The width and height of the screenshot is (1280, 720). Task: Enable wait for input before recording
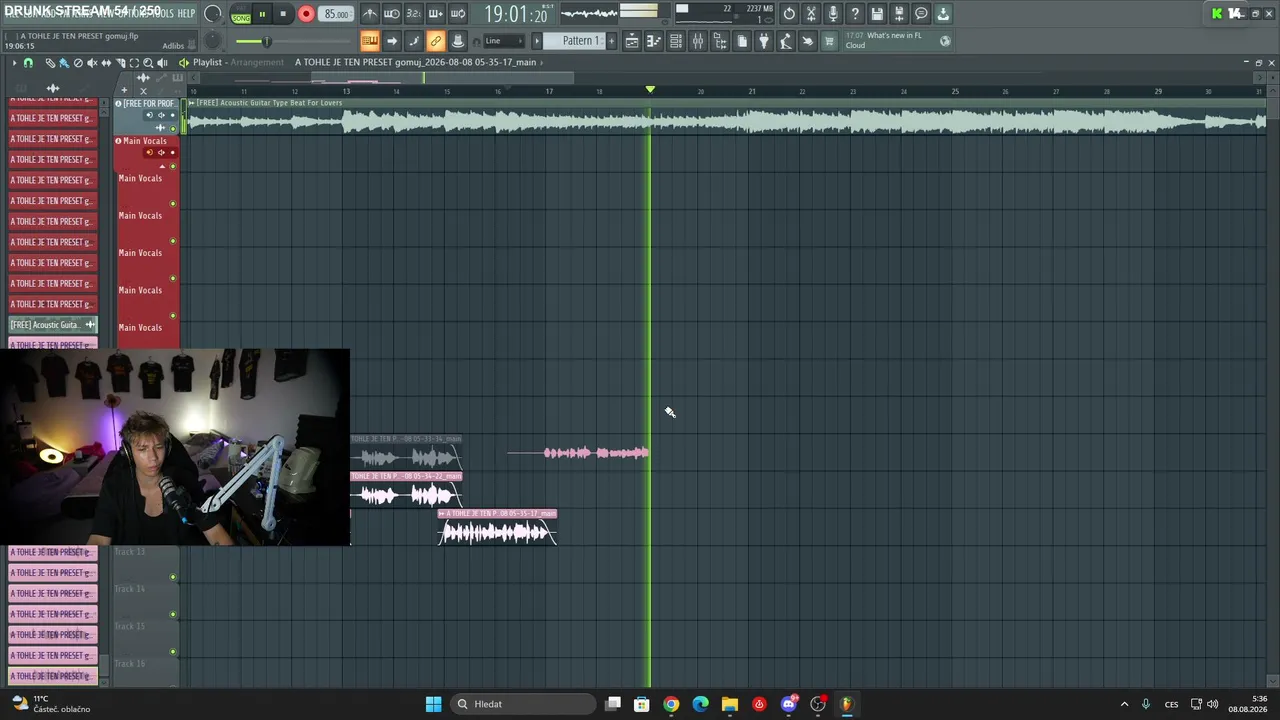click(x=392, y=14)
